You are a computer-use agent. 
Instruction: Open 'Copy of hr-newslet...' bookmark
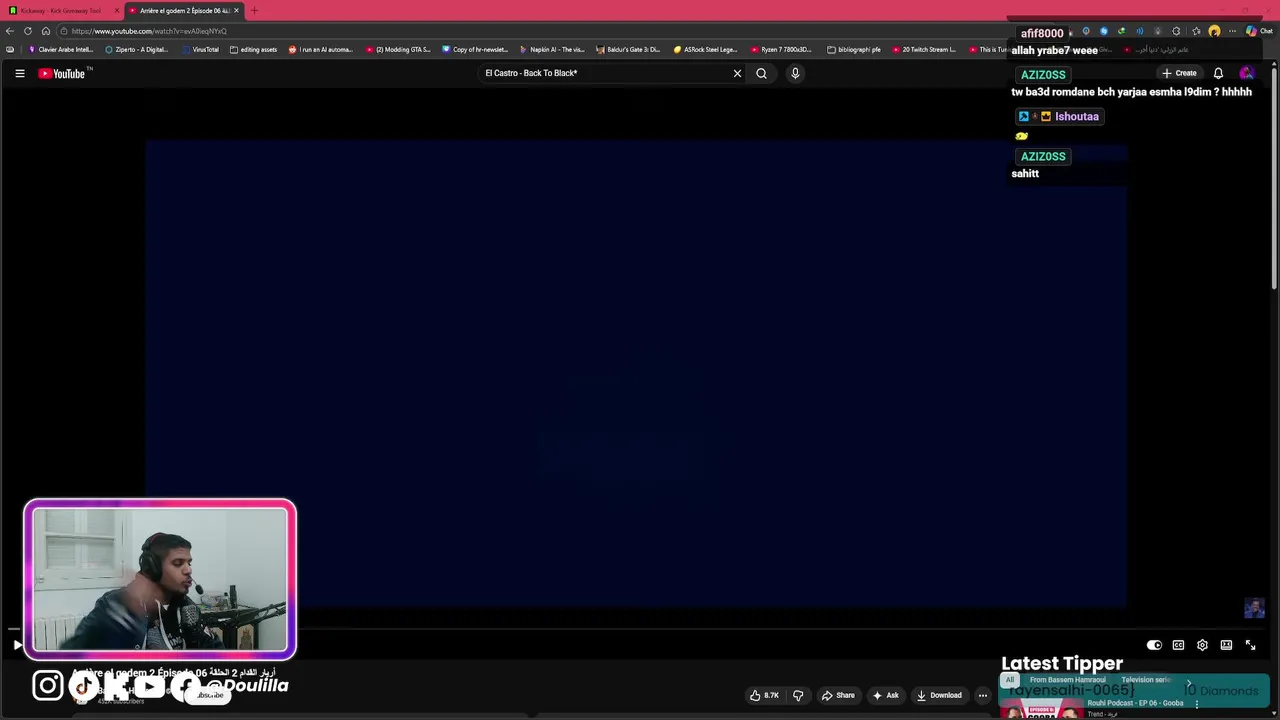(x=475, y=49)
